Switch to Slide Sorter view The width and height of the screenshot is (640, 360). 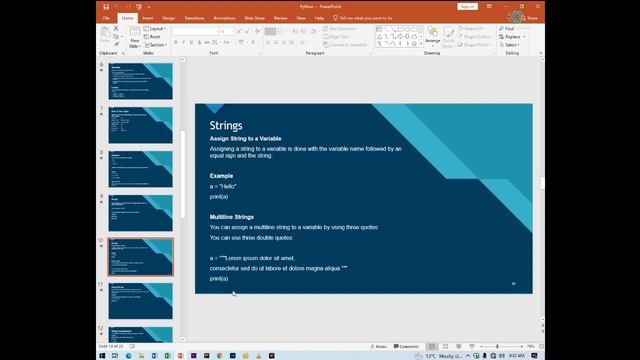tap(445, 347)
